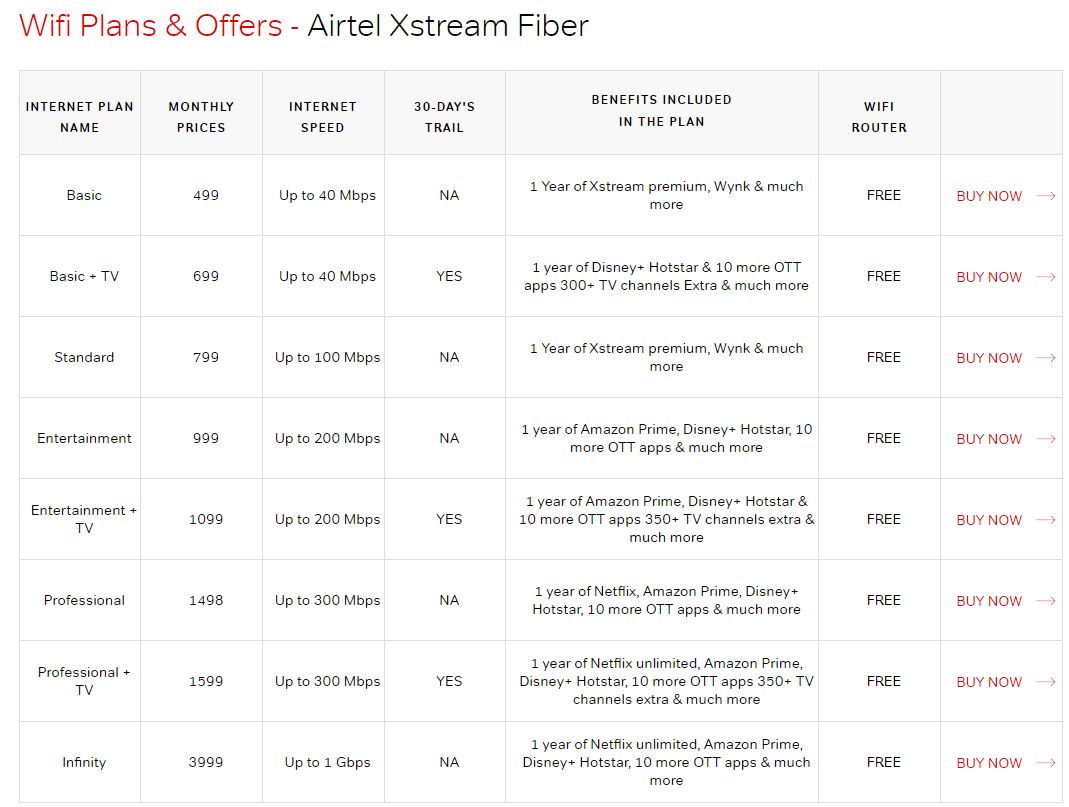Click the arrow icon in Standard plan row

tap(1046, 358)
